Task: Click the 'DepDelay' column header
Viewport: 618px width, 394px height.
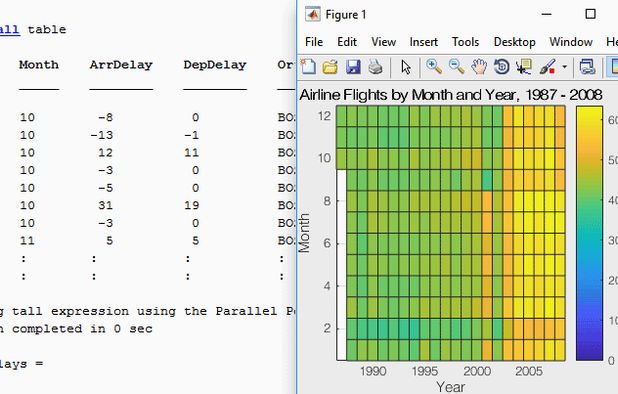Action: 215,65
